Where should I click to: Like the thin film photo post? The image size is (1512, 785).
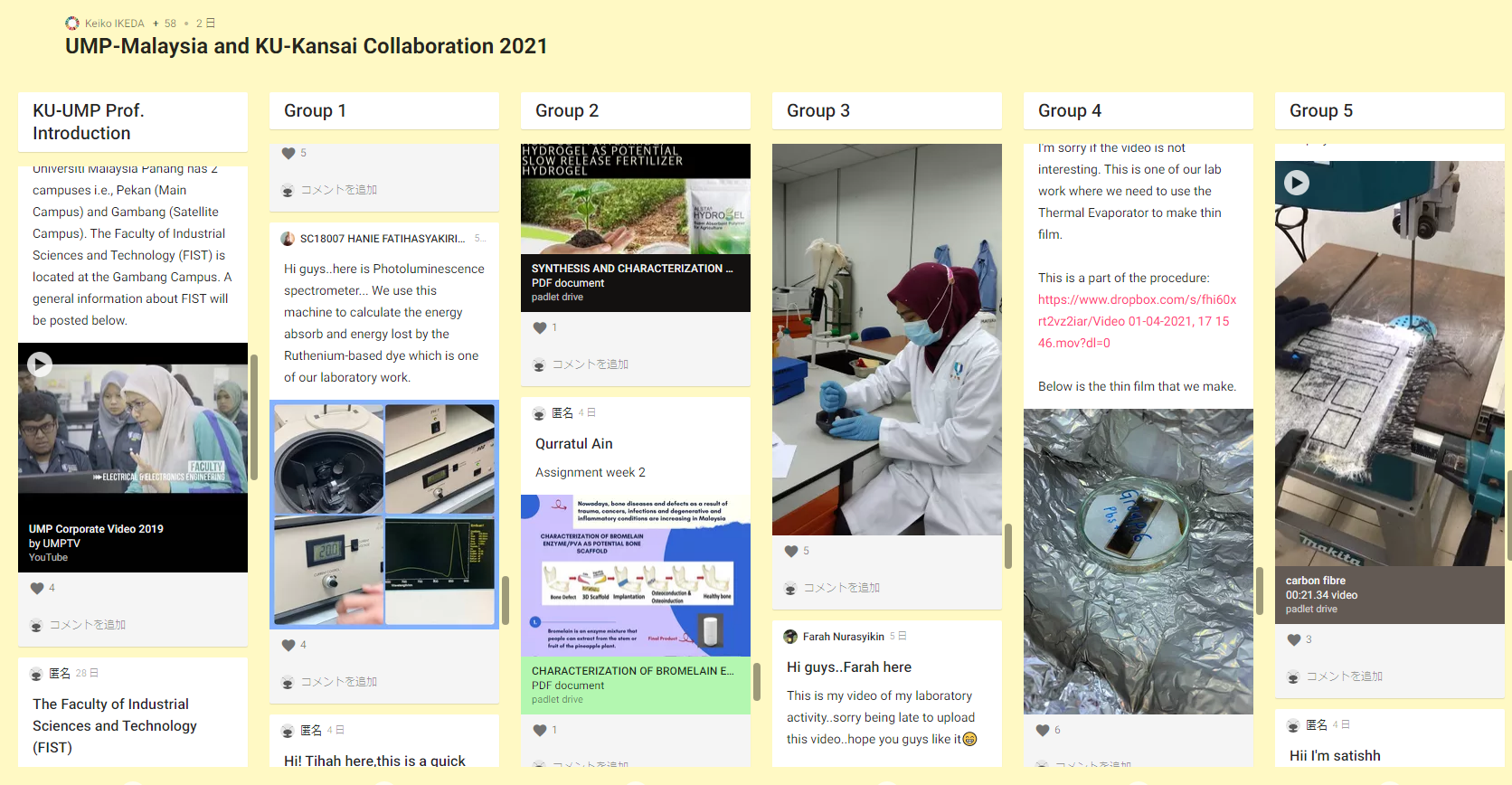point(1043,731)
